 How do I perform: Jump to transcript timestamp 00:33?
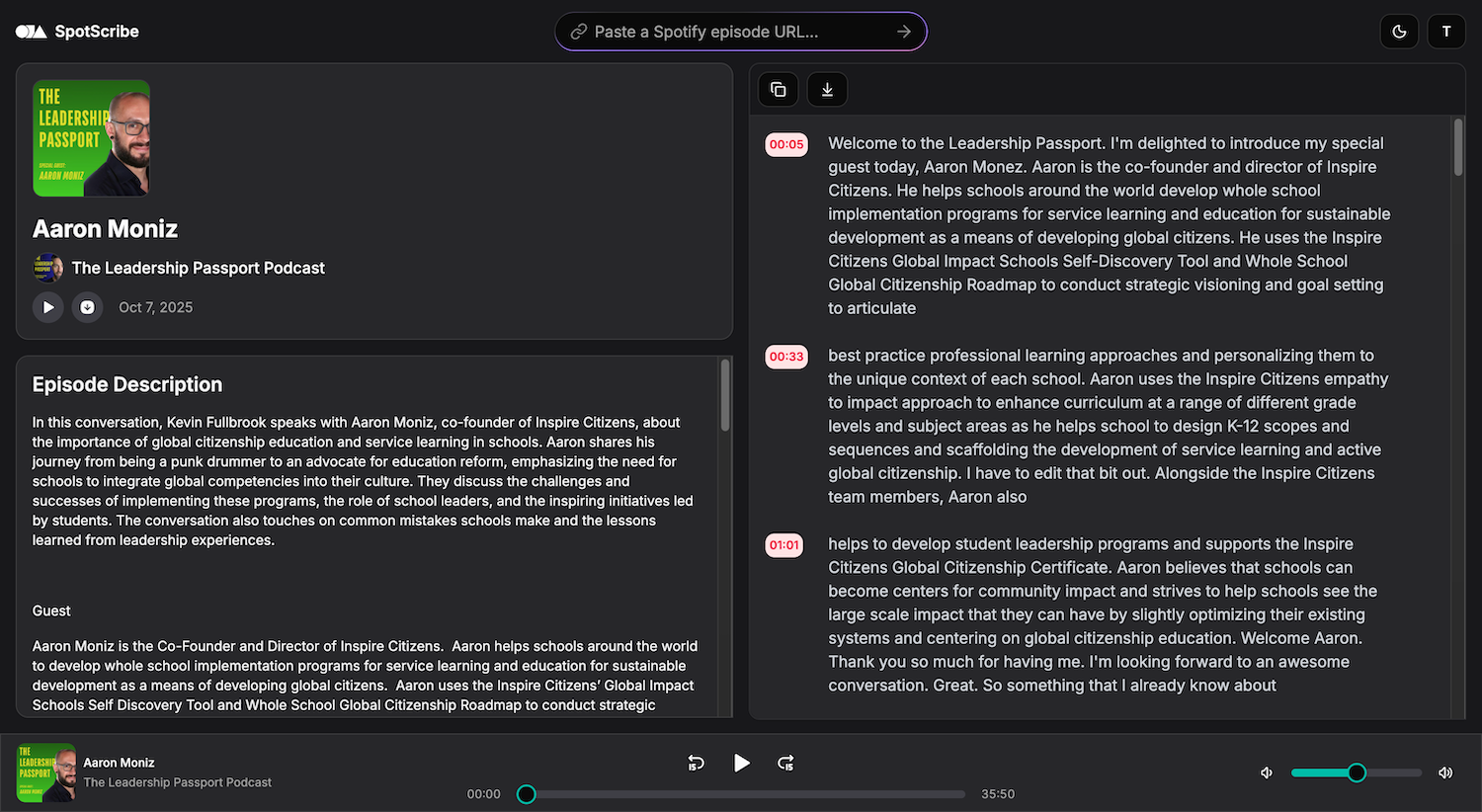click(786, 357)
